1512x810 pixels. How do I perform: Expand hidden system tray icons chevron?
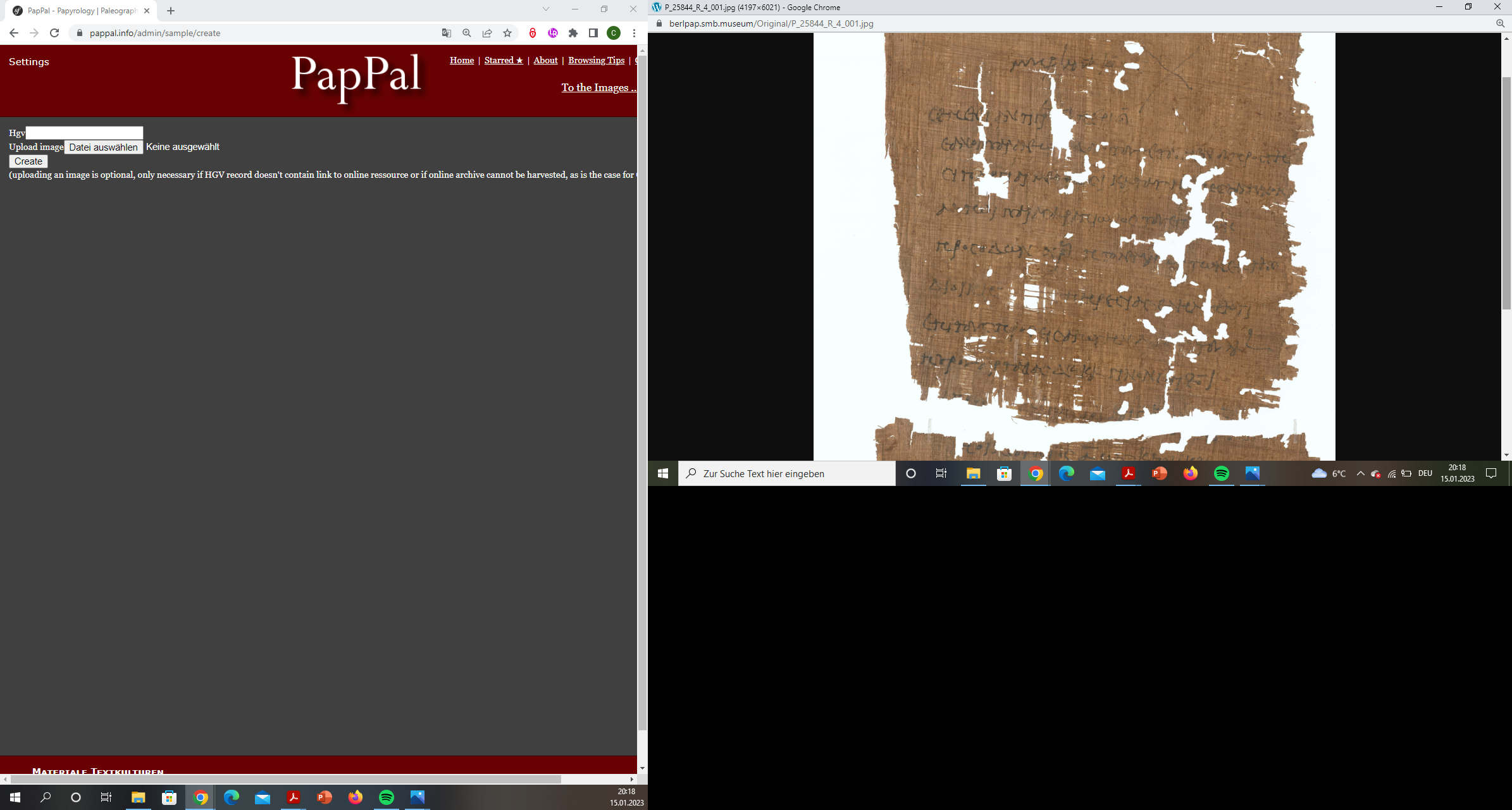pos(1360,473)
